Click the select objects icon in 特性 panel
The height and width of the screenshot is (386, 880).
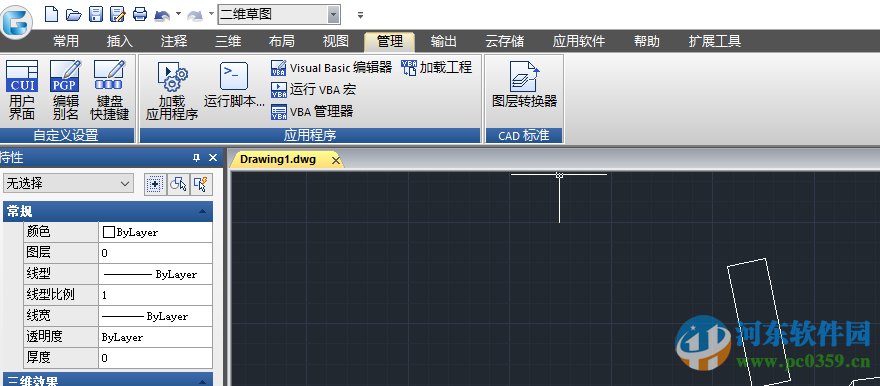(x=178, y=183)
